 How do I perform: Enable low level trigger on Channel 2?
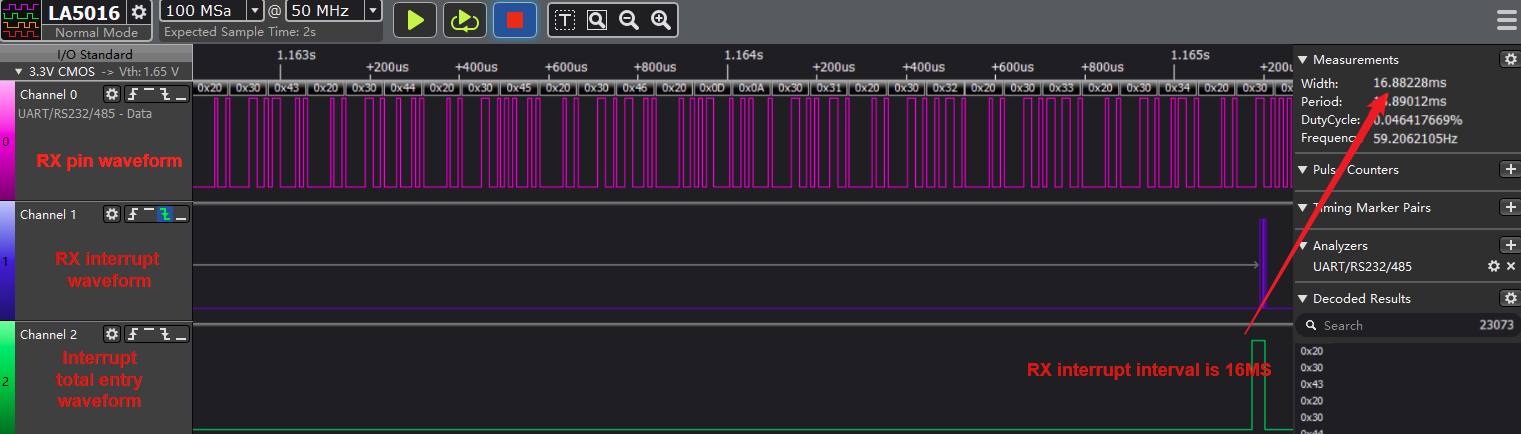point(181,334)
